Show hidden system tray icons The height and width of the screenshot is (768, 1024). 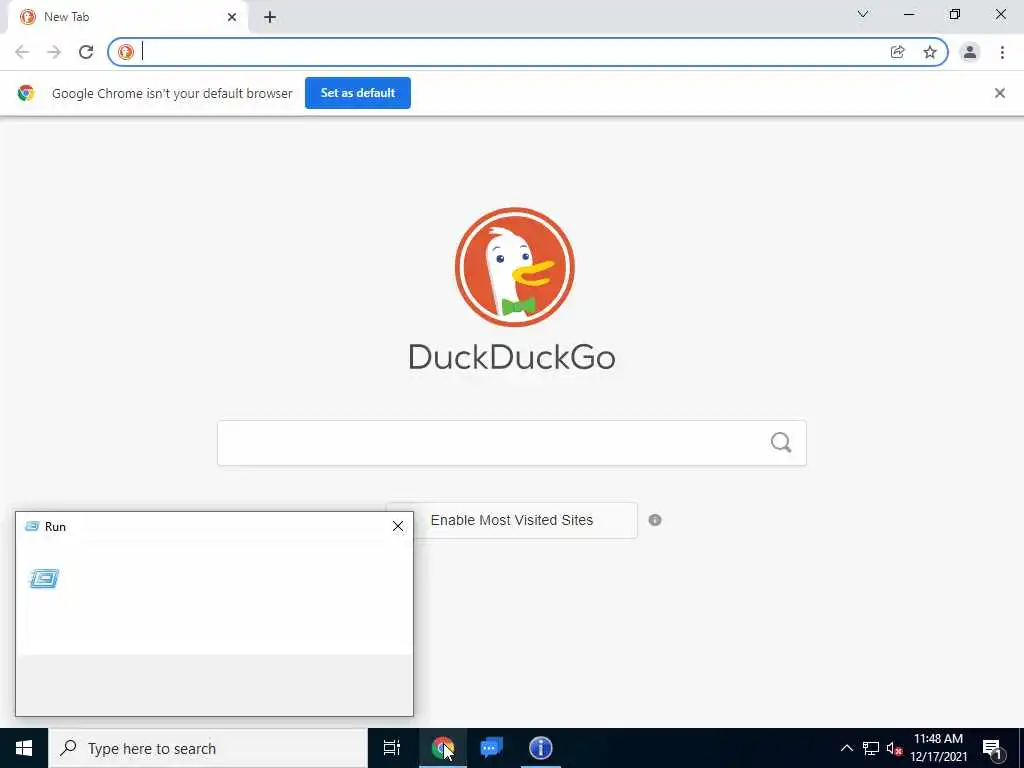click(846, 748)
